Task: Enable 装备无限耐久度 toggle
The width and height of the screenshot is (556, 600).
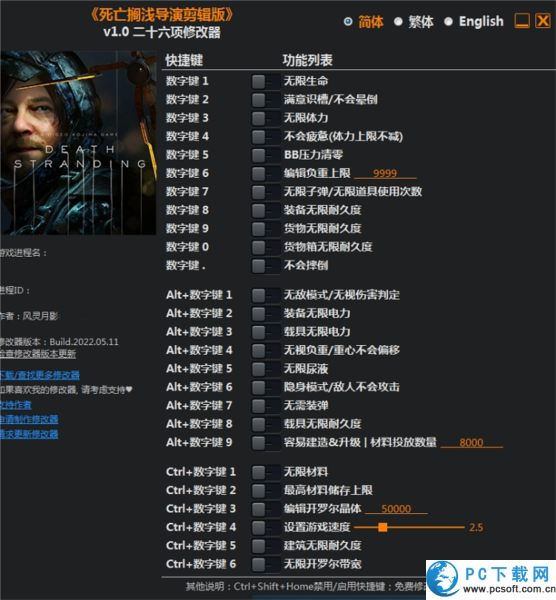Action: coord(265,210)
